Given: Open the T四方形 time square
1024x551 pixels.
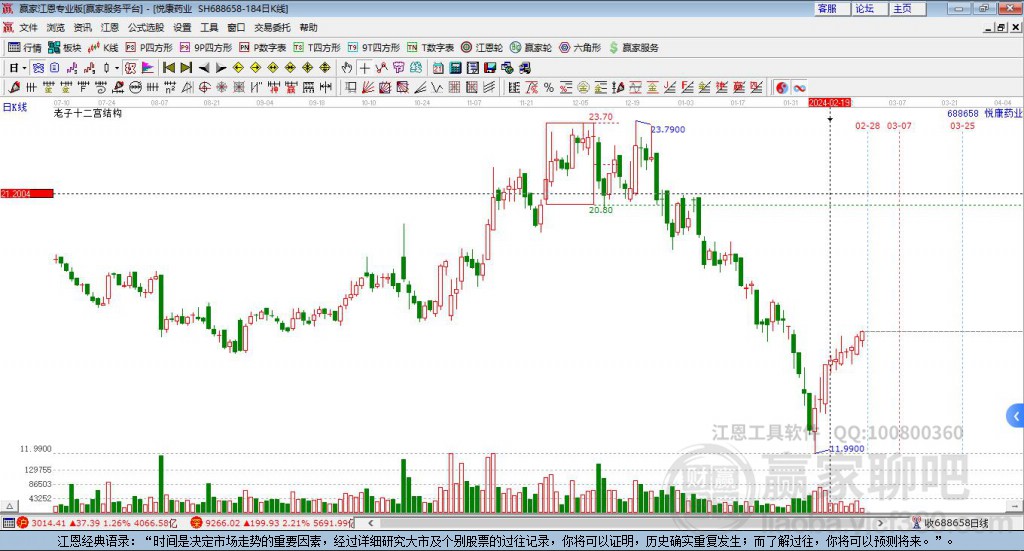Looking at the screenshot, I should [317, 48].
